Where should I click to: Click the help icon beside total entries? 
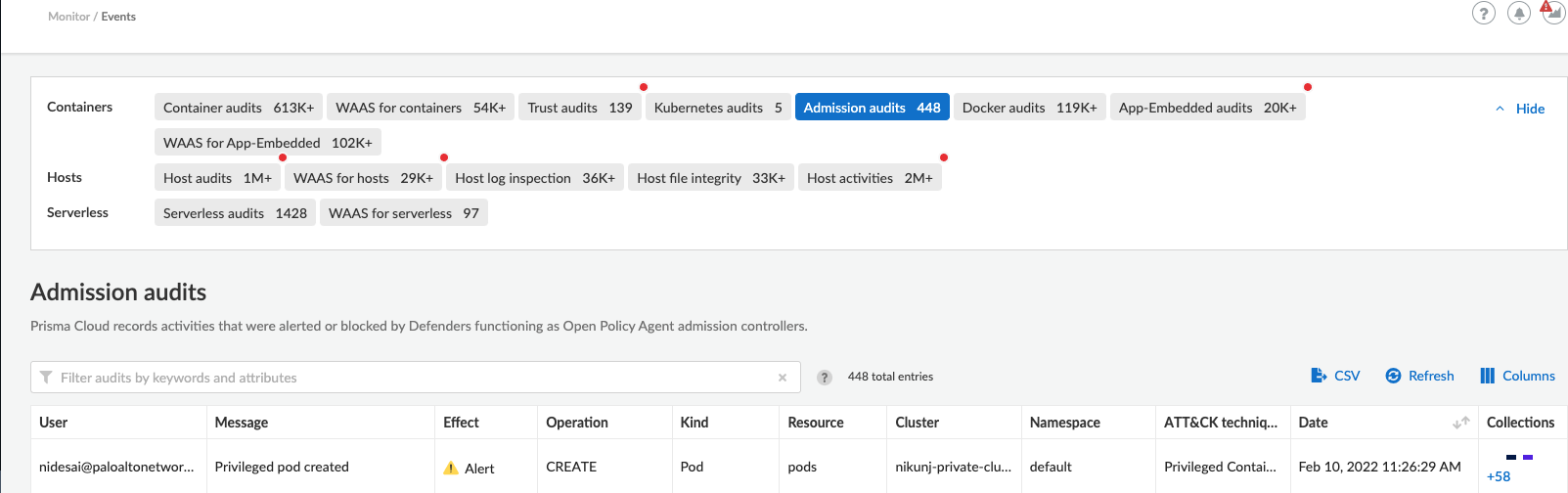point(825,378)
